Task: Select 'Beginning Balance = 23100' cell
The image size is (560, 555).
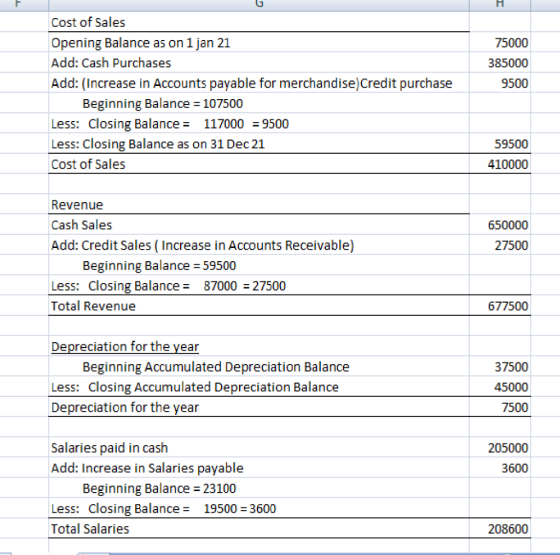Action: point(259,488)
